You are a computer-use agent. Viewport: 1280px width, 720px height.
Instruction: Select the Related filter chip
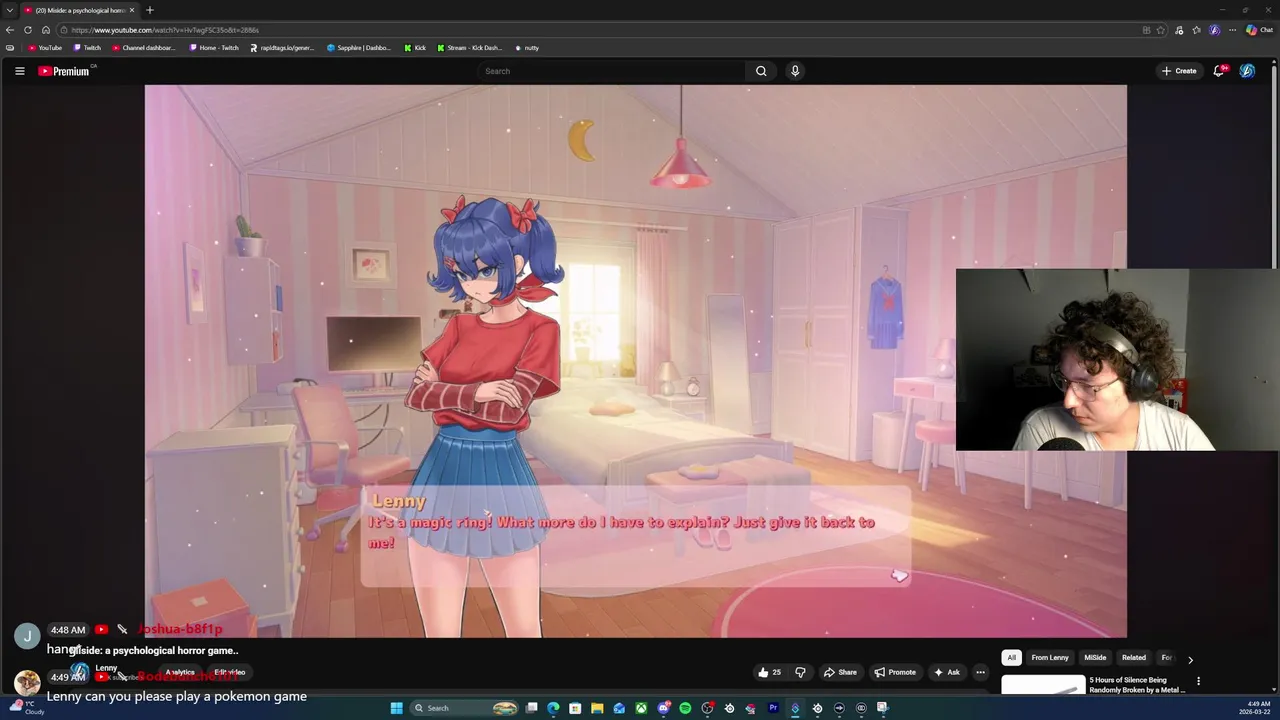click(1133, 657)
